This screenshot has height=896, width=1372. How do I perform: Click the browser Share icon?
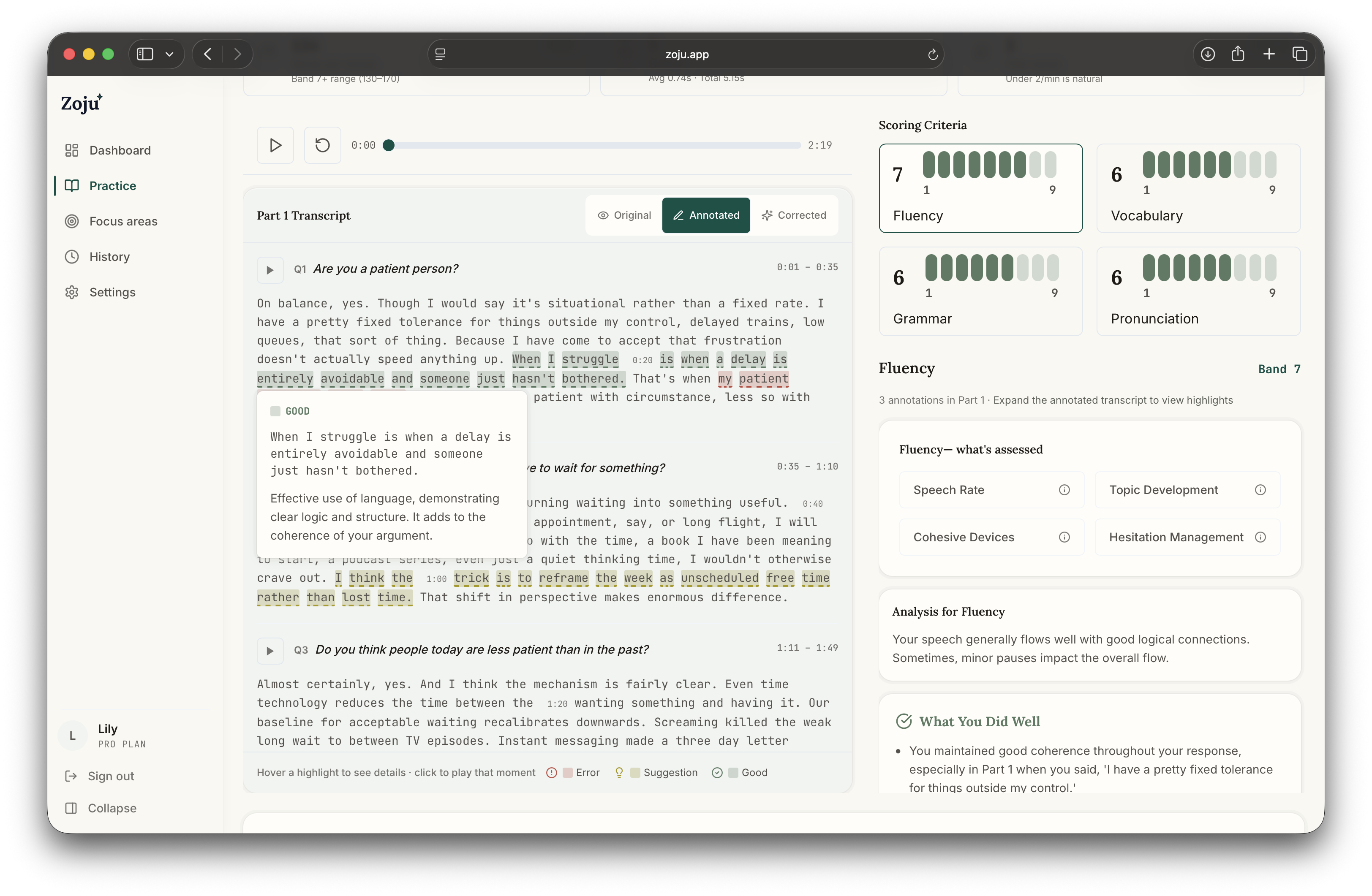[x=1238, y=54]
